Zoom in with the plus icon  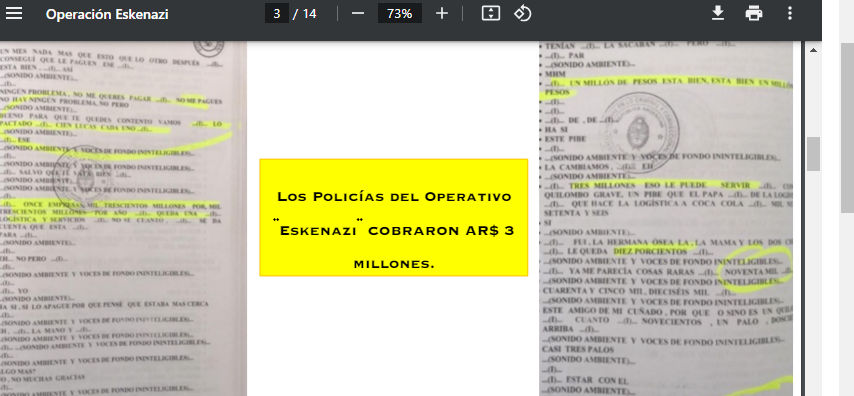pos(442,14)
